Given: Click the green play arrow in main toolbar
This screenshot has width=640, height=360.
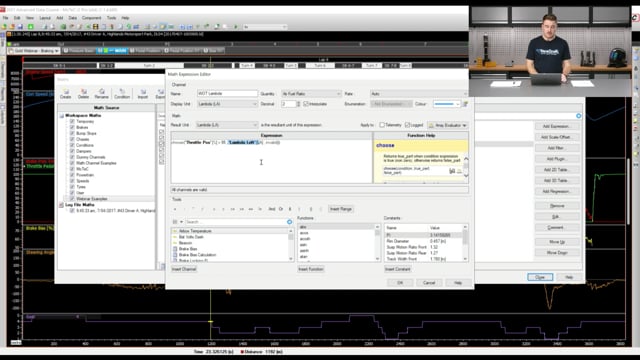Looking at the screenshot, I should pyautogui.click(x=236, y=27).
